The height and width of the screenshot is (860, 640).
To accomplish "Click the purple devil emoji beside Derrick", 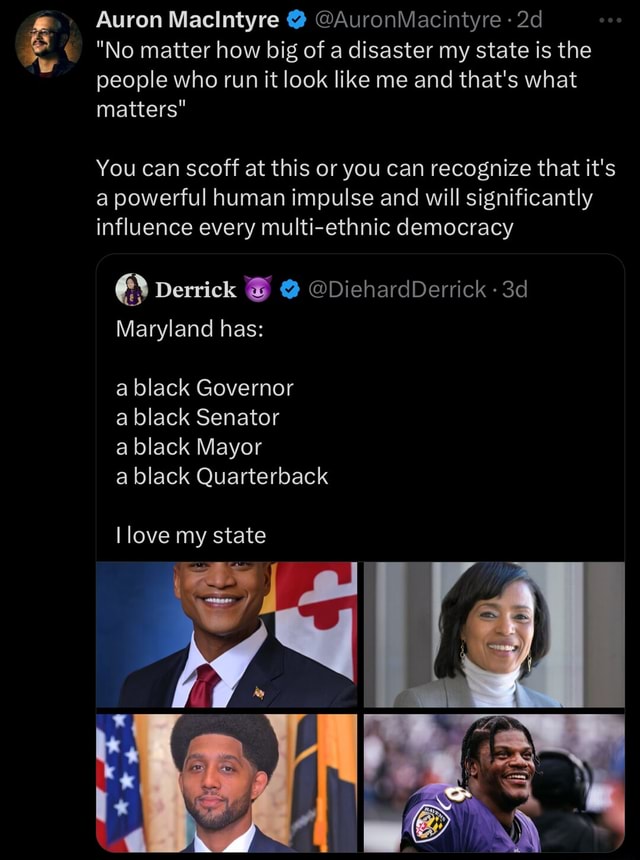I will (259, 291).
